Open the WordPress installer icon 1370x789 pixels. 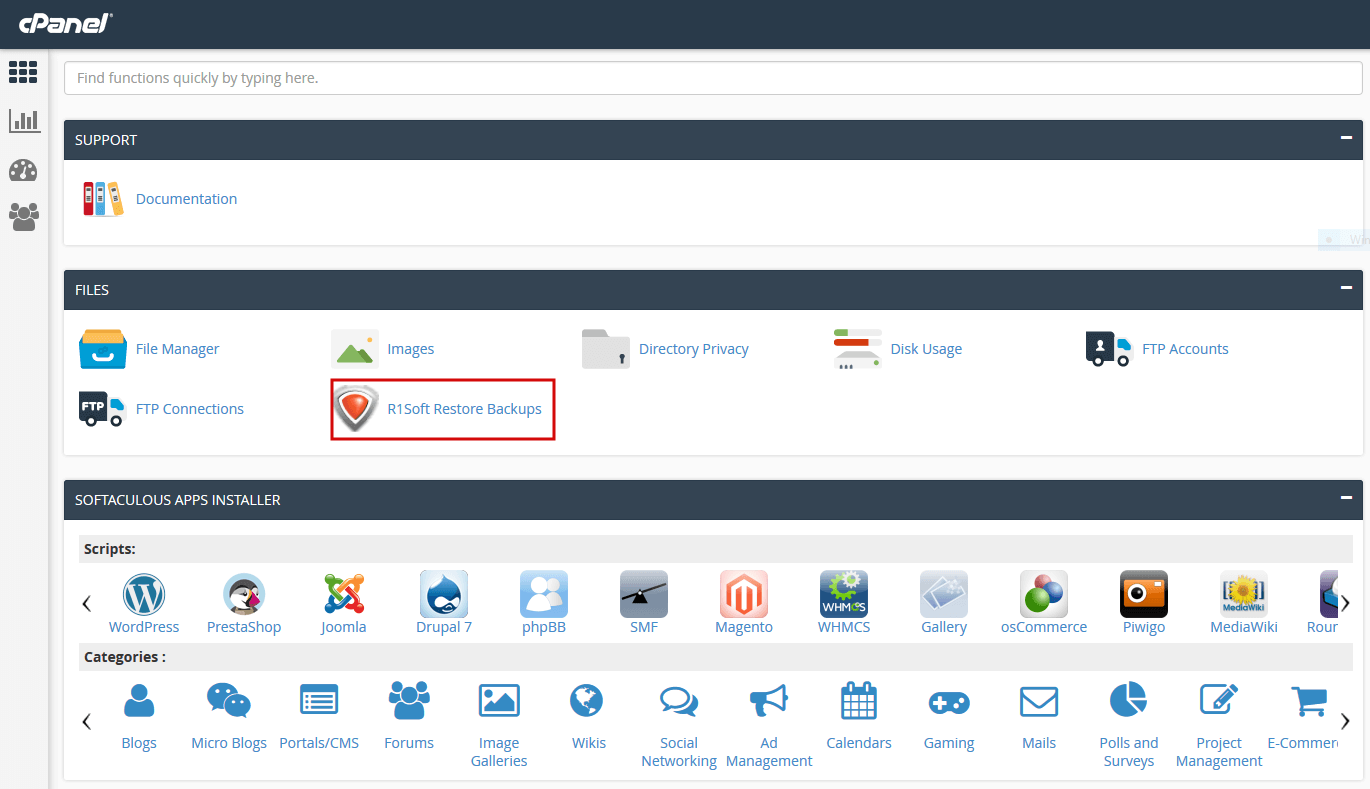(x=143, y=592)
